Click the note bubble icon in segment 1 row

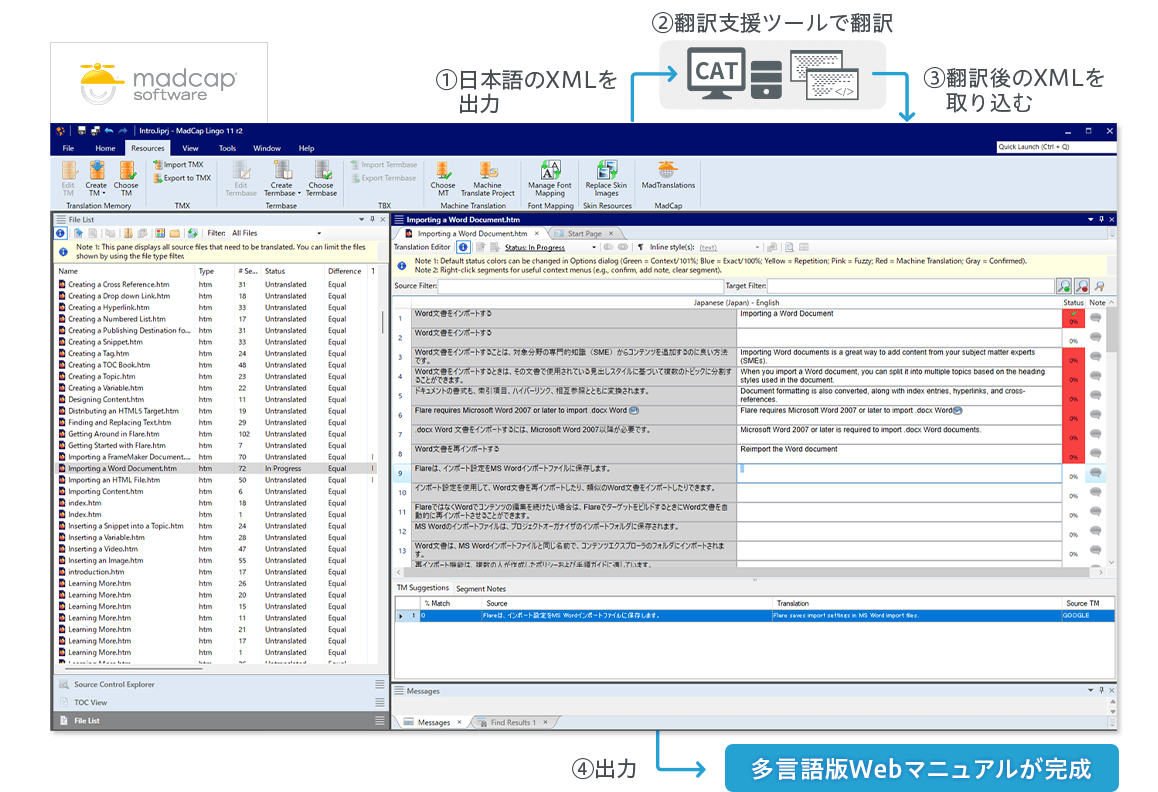click(x=1095, y=318)
